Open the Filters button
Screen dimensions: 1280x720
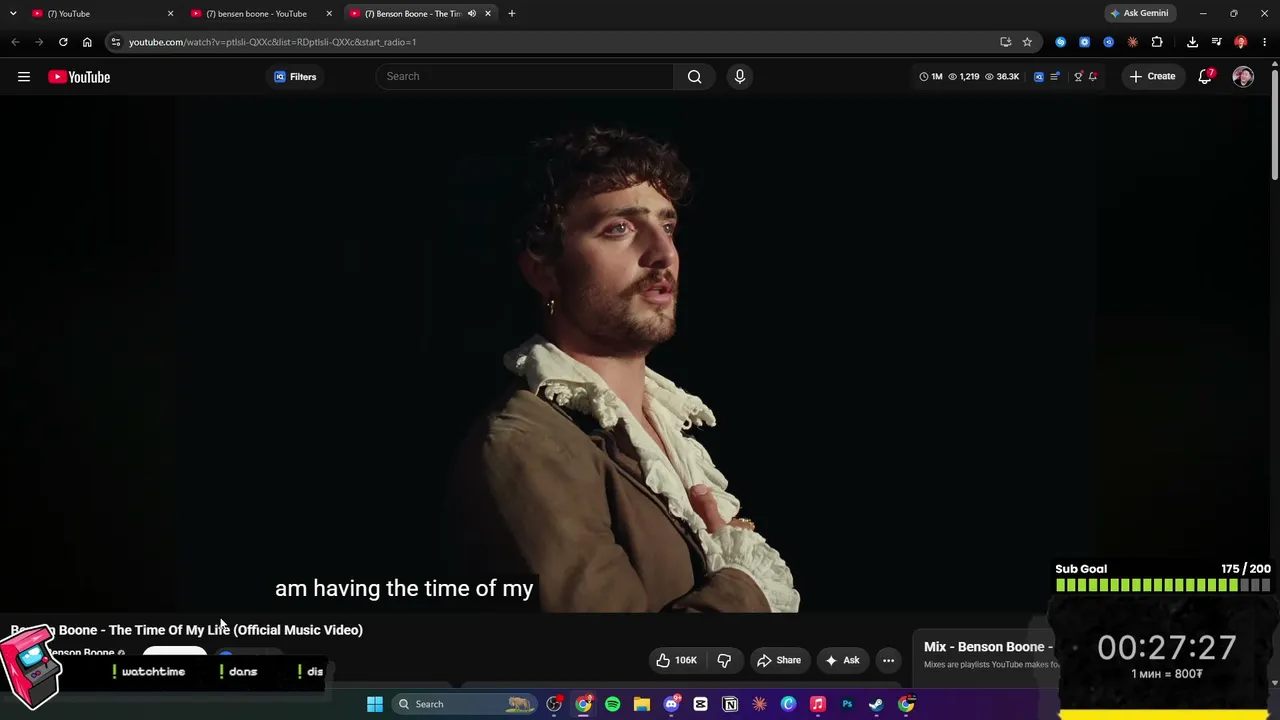pos(295,77)
